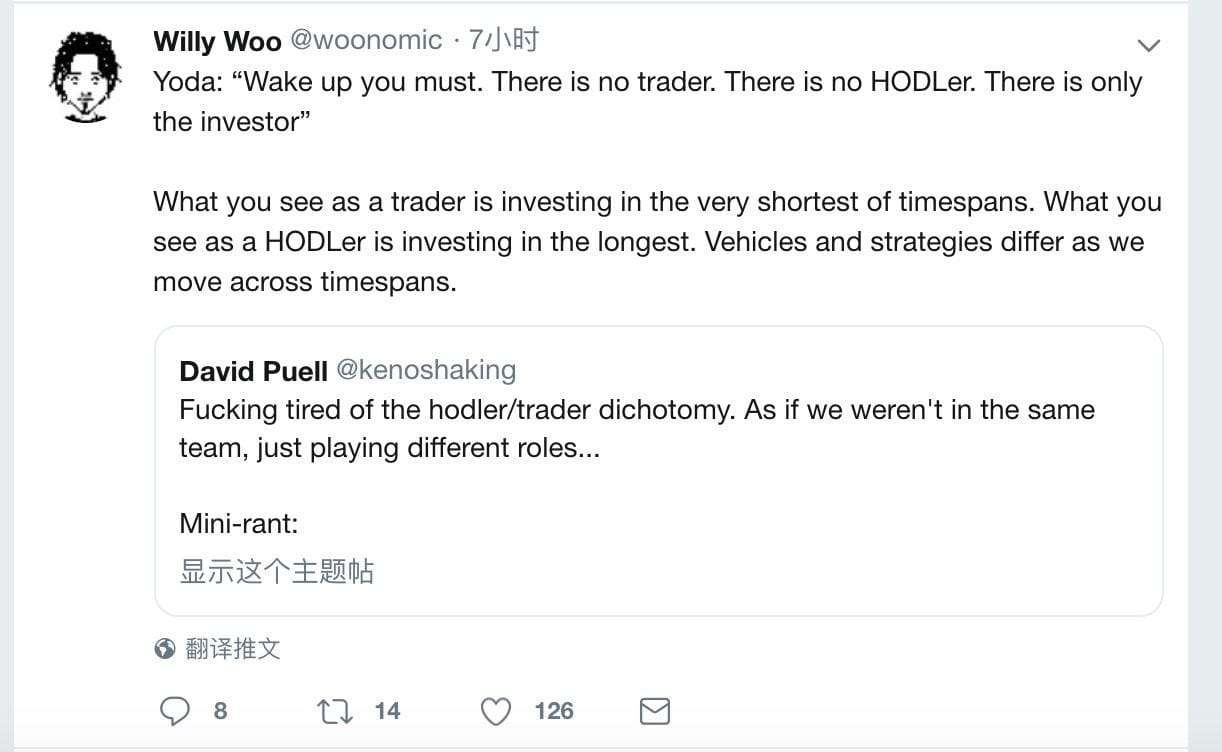Open the reply icon on Willy Woo's tweet
The height and width of the screenshot is (752, 1222).
point(176,711)
